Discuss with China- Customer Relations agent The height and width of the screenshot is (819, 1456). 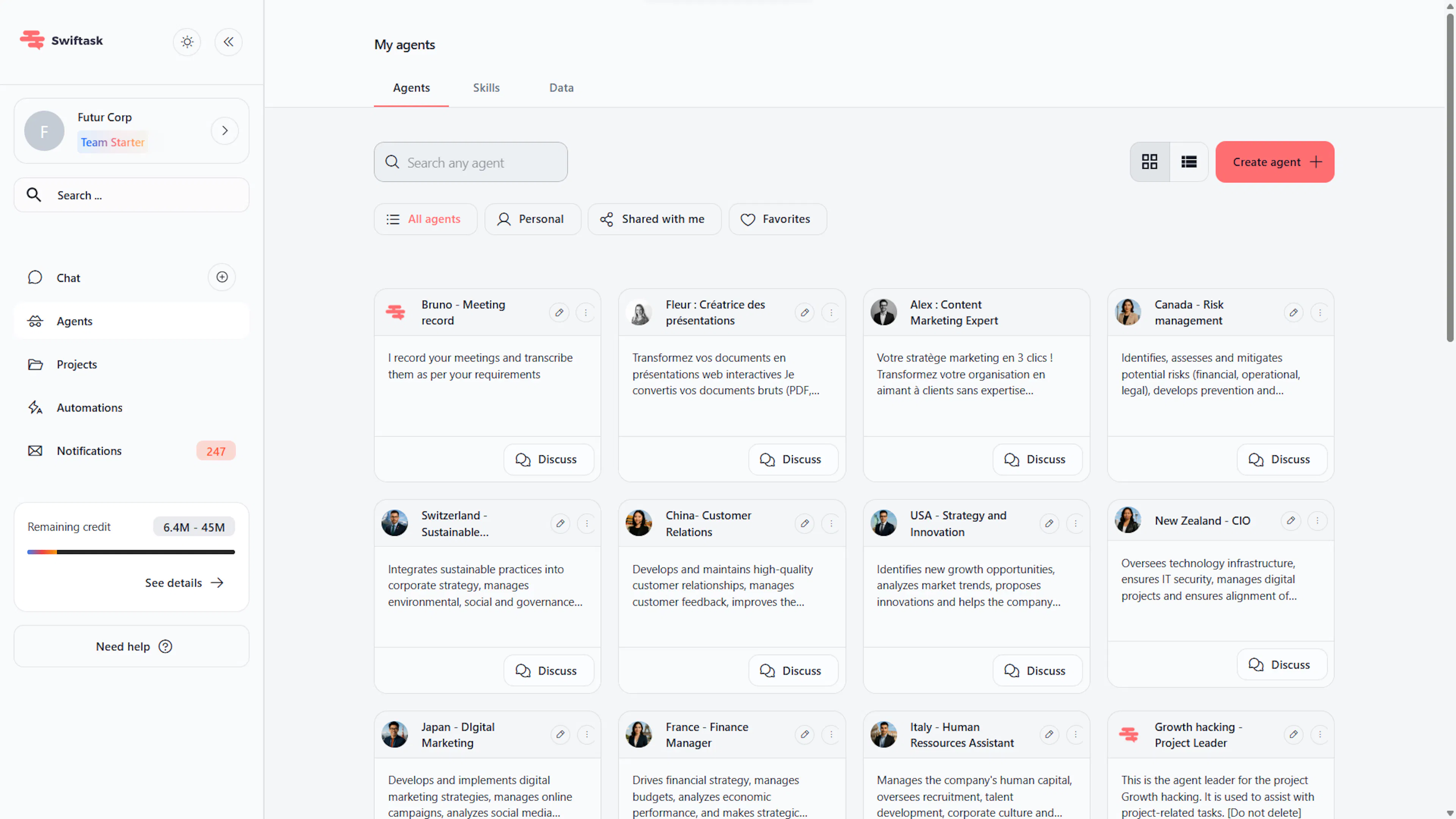click(793, 671)
